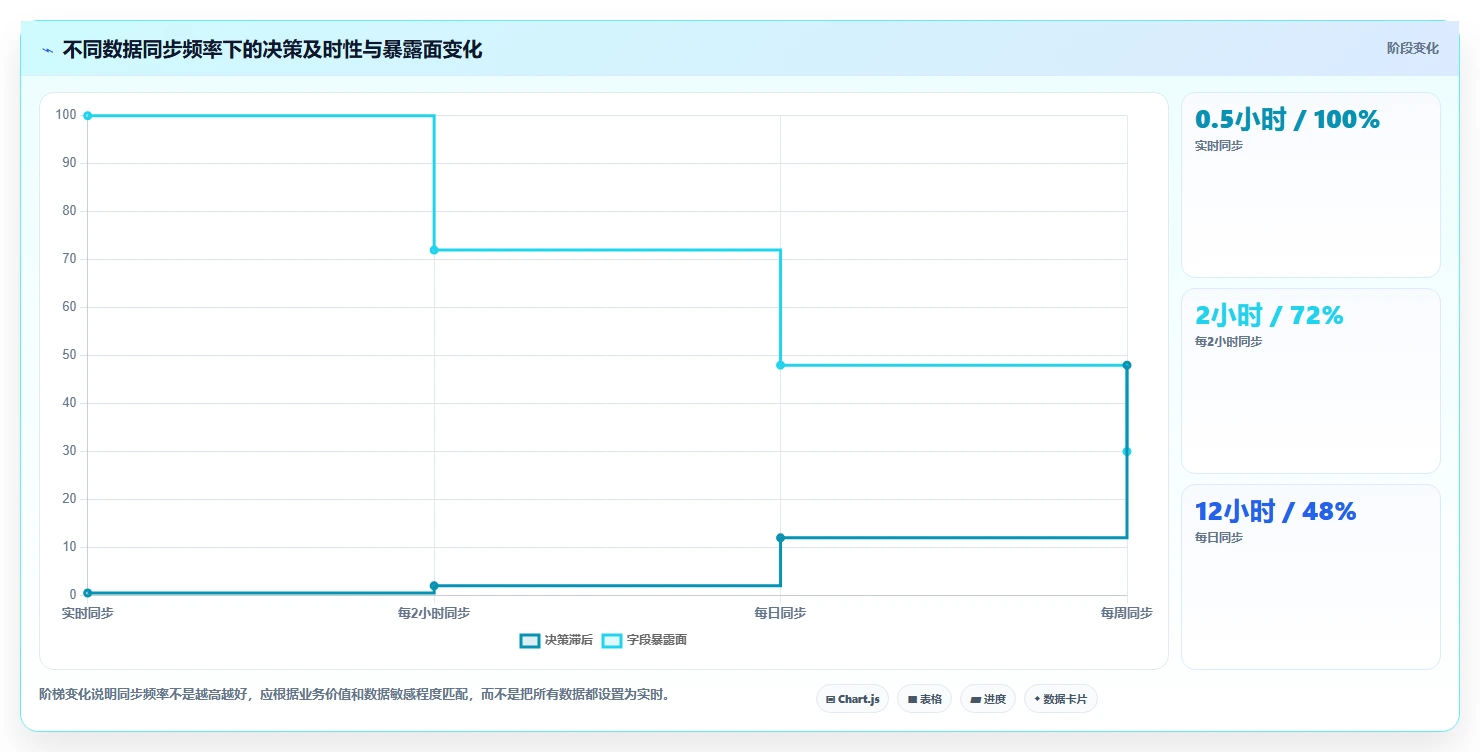Open the 0.5小时 / 100% stat card heading
Image resolution: width=1480 pixels, height=752 pixels.
tap(1287, 119)
